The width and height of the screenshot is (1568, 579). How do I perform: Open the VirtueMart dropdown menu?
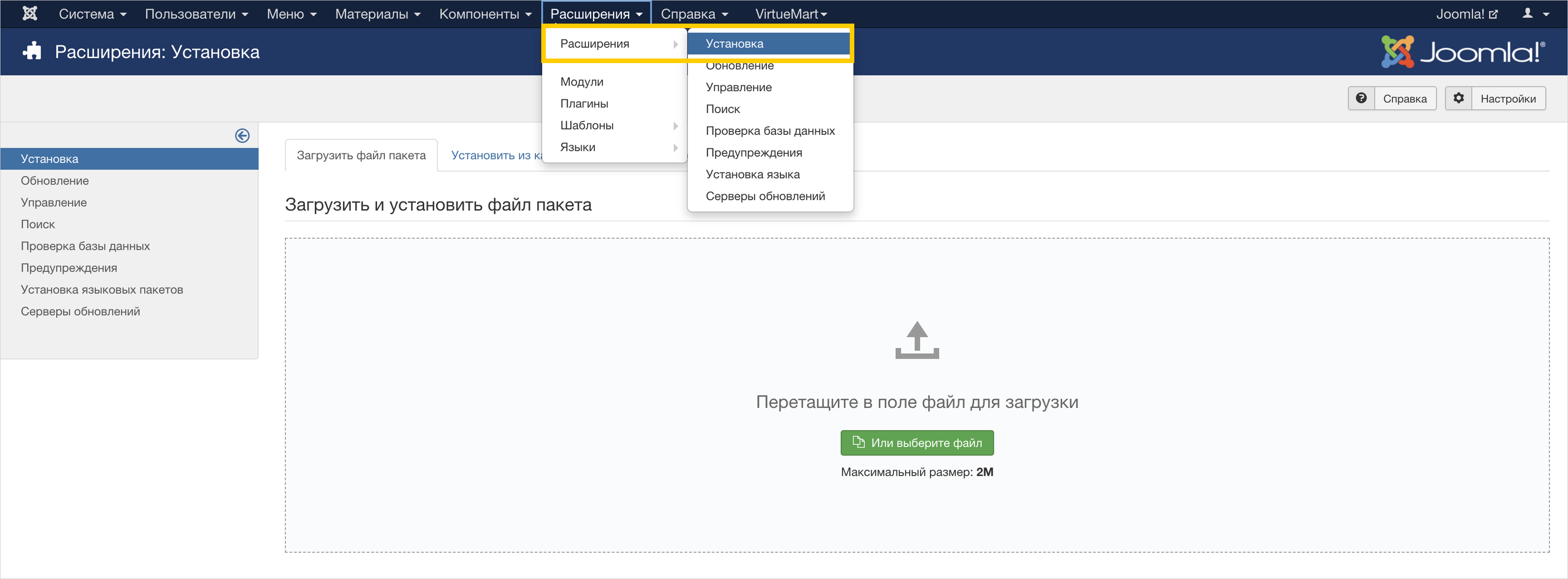[790, 14]
